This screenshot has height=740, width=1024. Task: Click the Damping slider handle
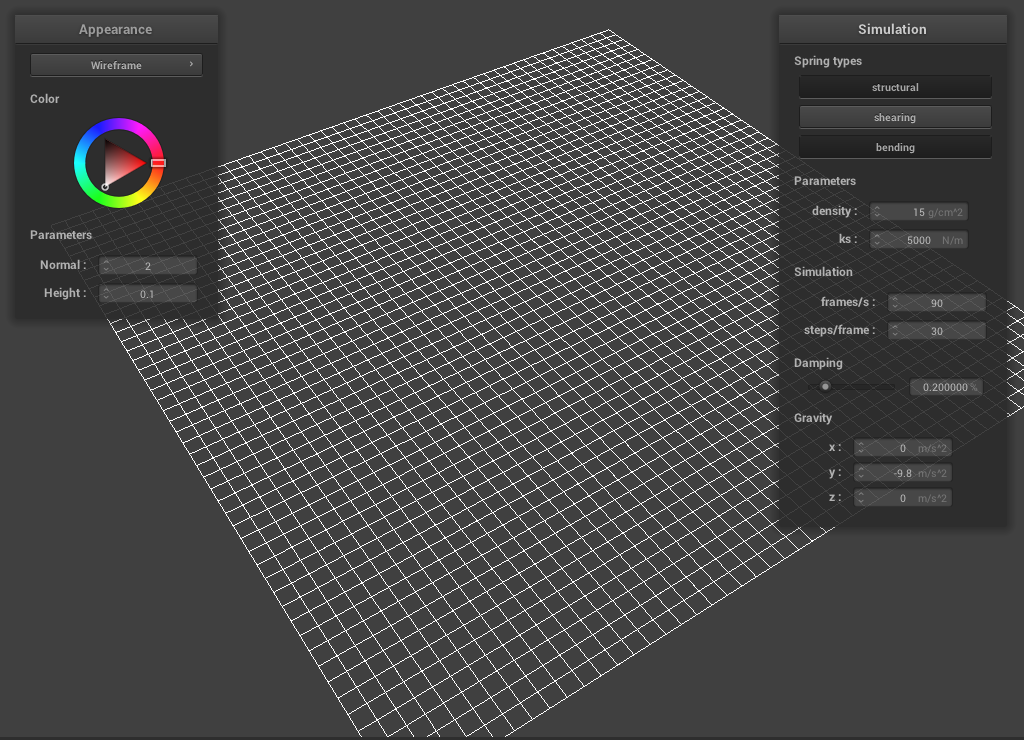[825, 387]
